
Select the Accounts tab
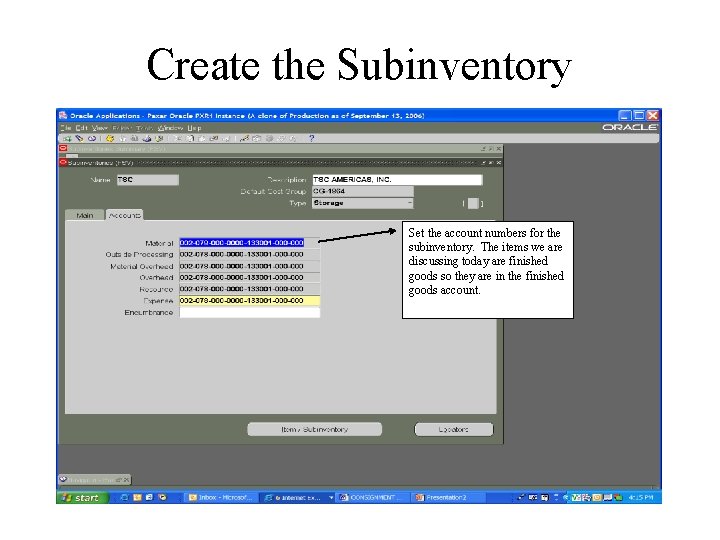124,215
